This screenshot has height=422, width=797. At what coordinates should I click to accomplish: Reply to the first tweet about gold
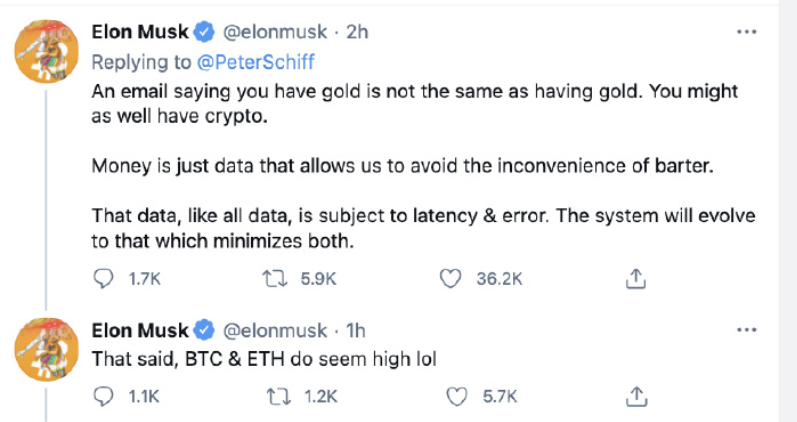(104, 280)
